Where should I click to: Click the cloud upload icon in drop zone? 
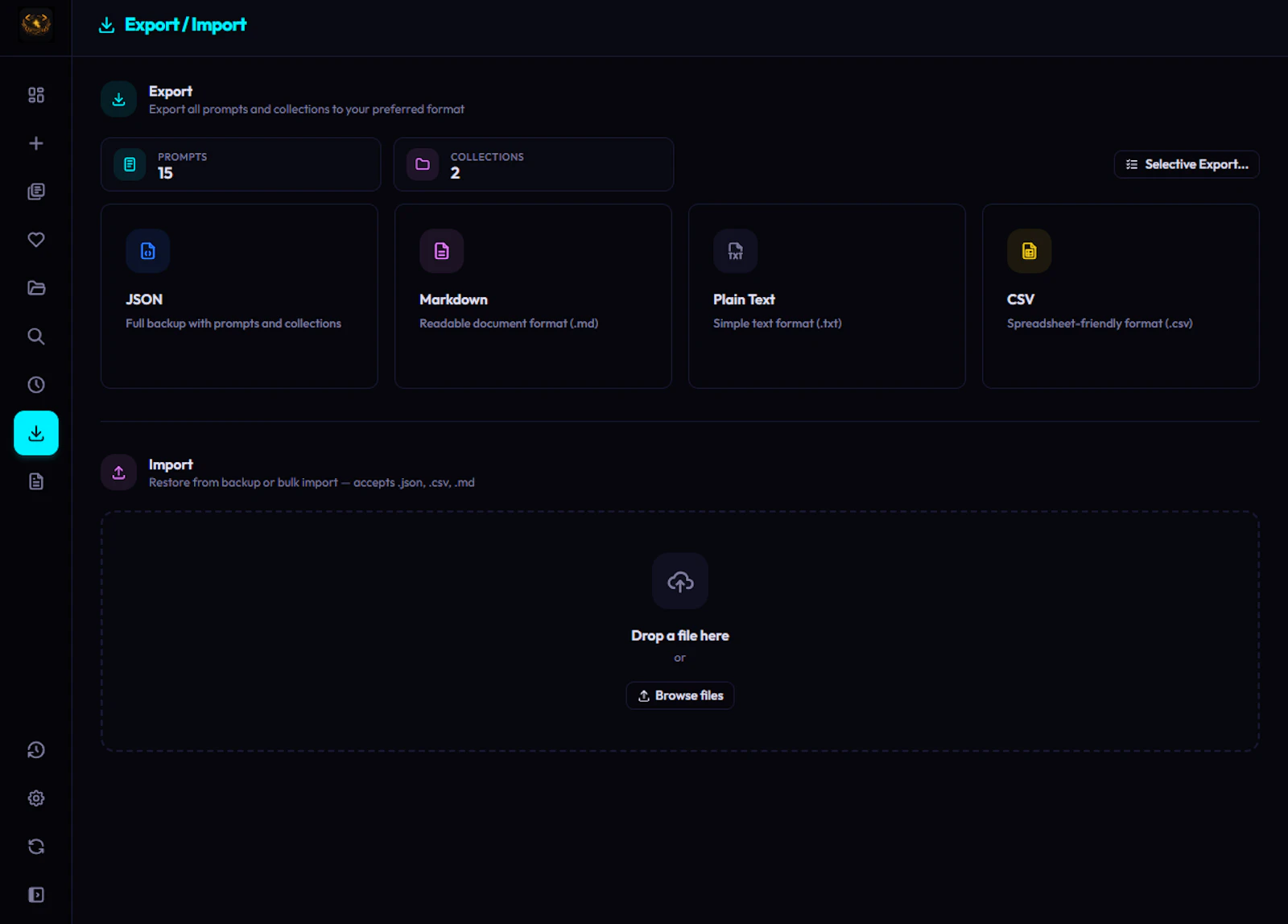click(680, 581)
